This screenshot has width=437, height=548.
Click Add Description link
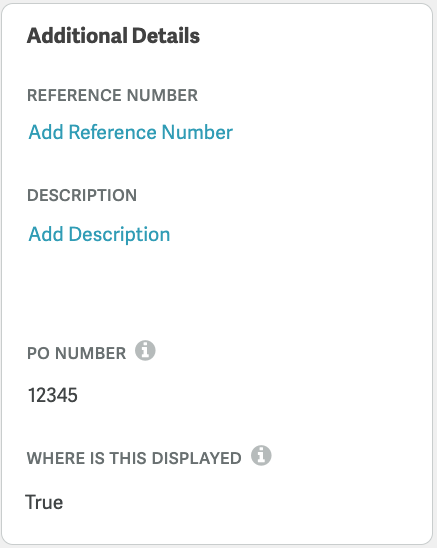pos(99,234)
